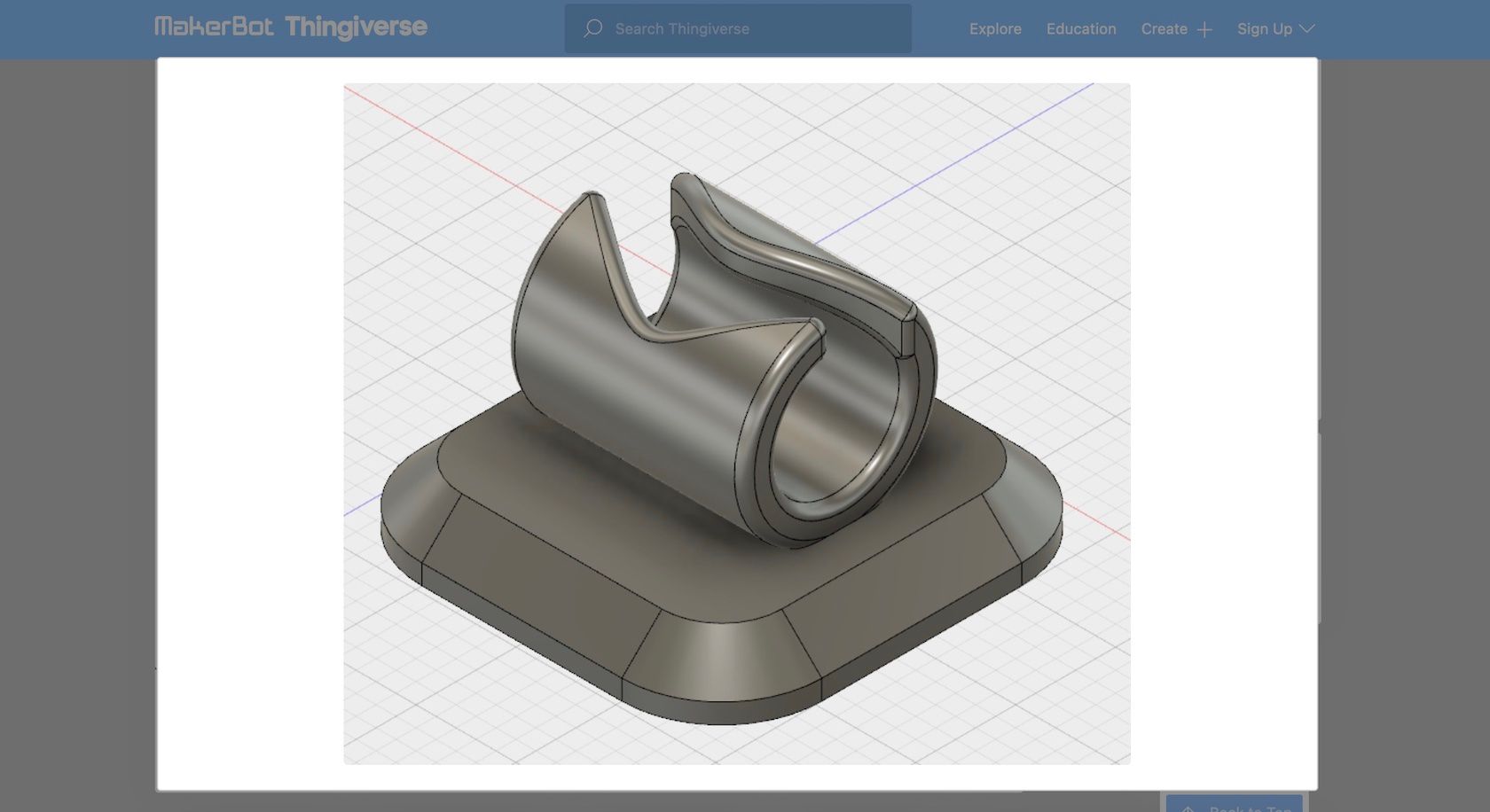Screen dimensions: 1490x812
Task: Expand the Sign Up dropdown chevron
Action: 1306,28
